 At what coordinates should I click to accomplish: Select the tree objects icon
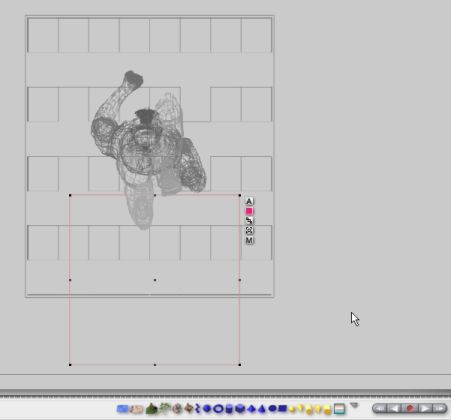coord(165,408)
